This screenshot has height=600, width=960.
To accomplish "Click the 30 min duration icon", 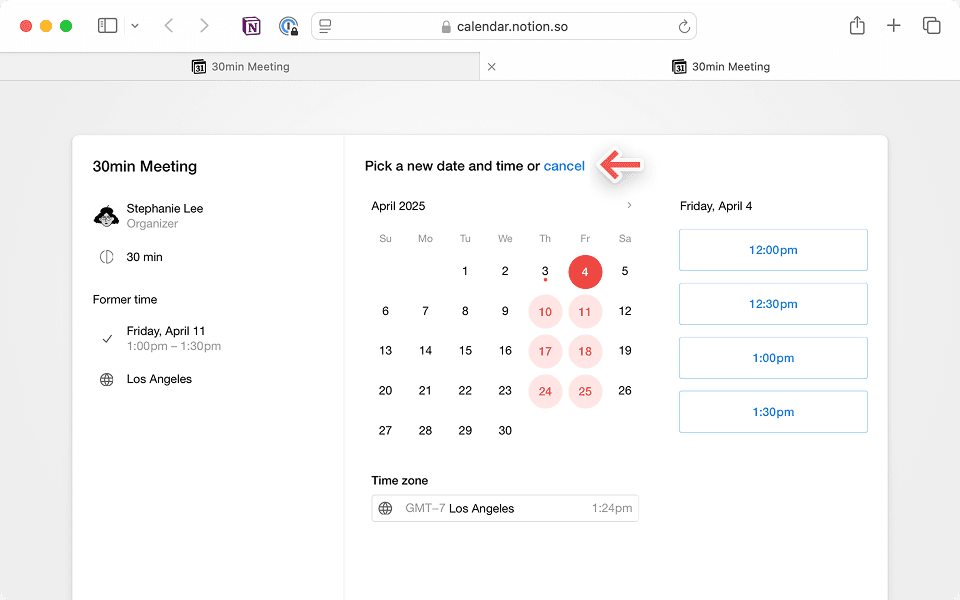I will coord(106,257).
